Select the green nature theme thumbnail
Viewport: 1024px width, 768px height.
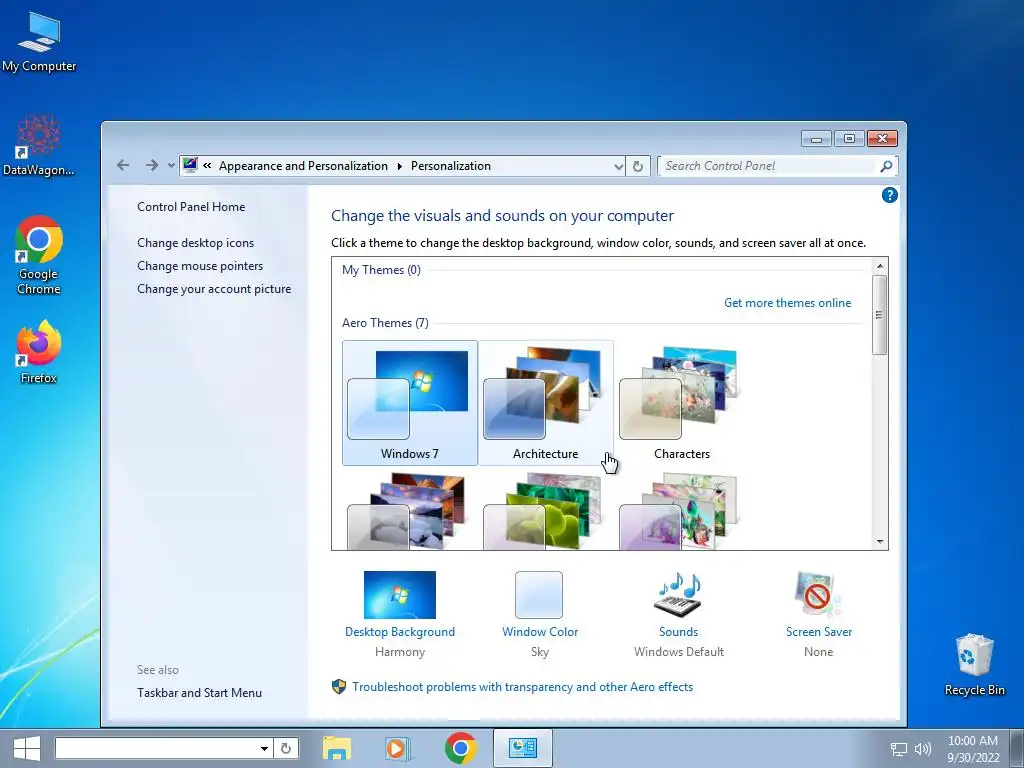545,511
